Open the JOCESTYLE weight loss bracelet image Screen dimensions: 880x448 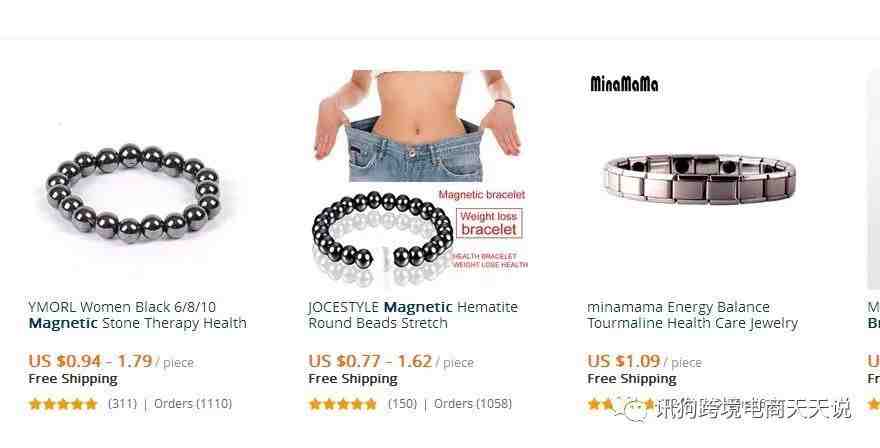click(419, 178)
